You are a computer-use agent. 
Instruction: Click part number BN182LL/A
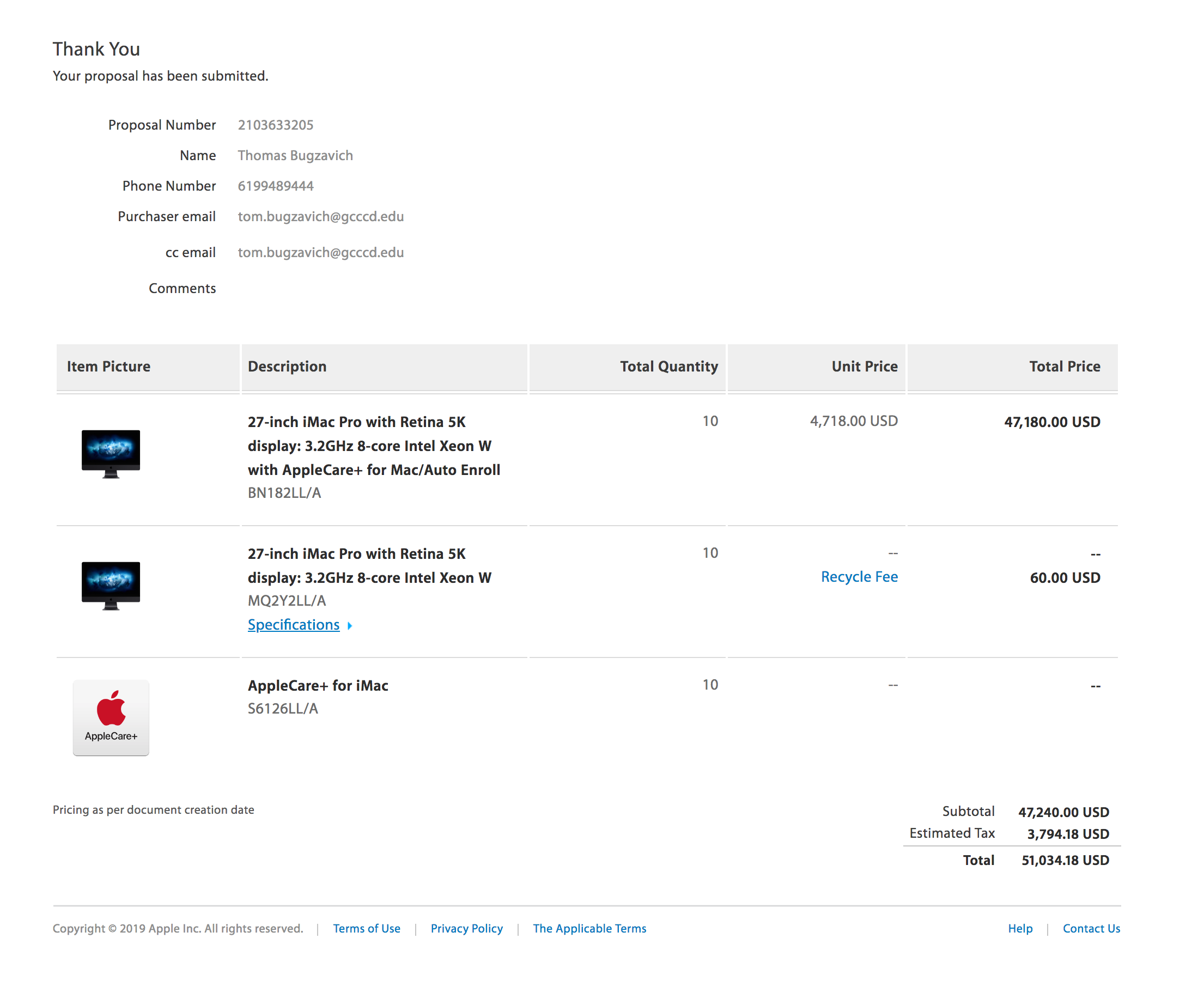(284, 493)
